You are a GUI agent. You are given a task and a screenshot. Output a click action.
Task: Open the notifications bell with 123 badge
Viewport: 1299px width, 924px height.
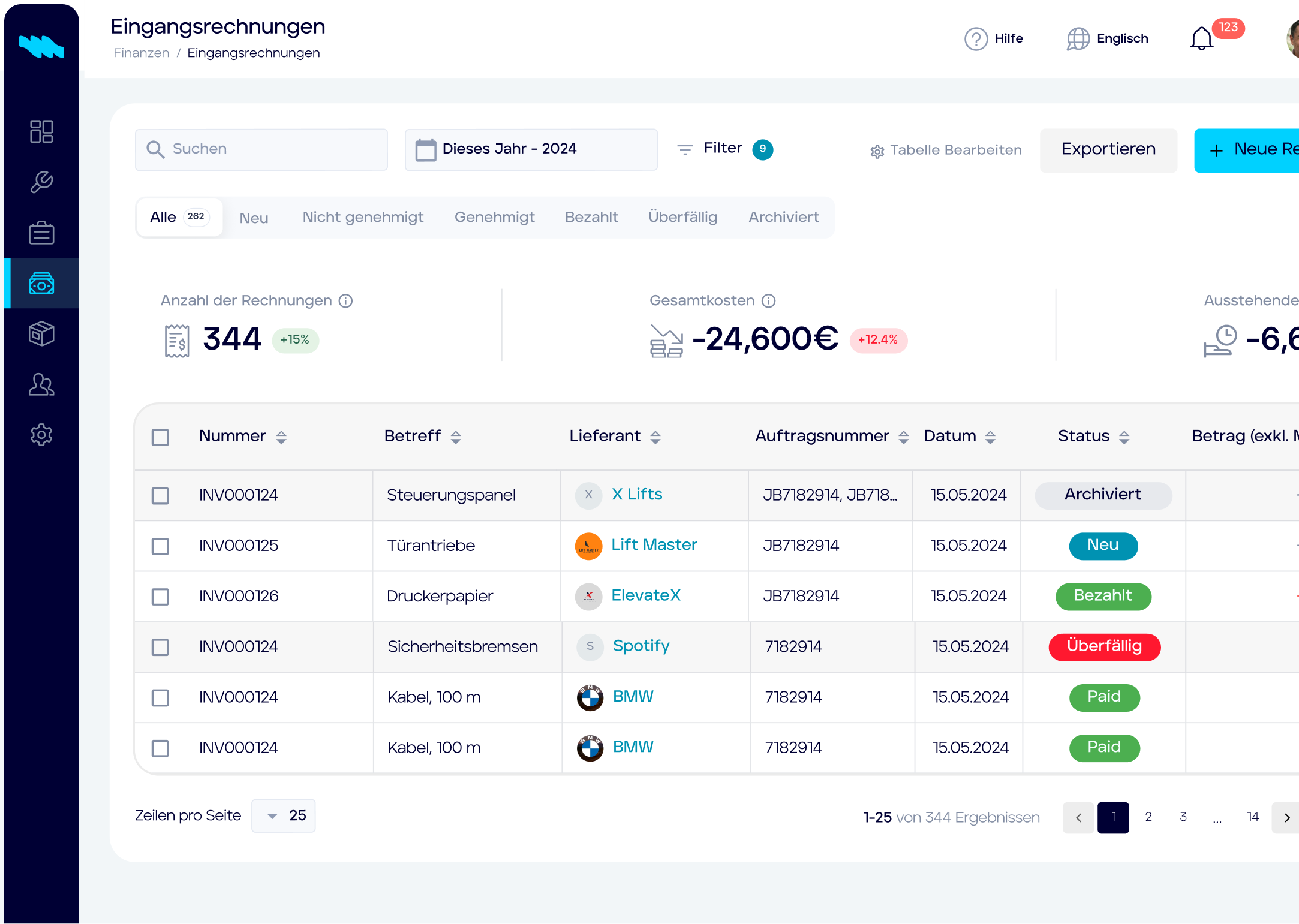click(x=1201, y=39)
